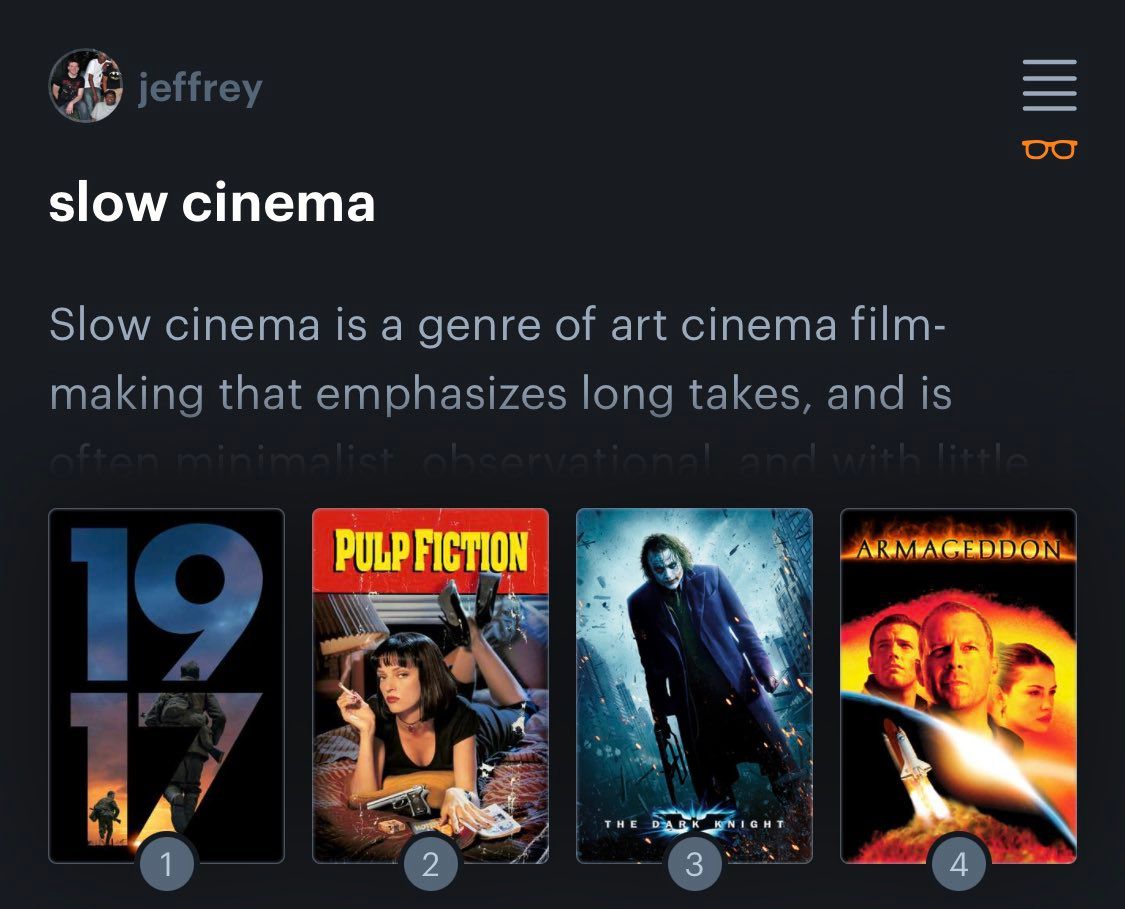Open the Armageddon film poster
The image size is (1125, 909).
coord(959,685)
